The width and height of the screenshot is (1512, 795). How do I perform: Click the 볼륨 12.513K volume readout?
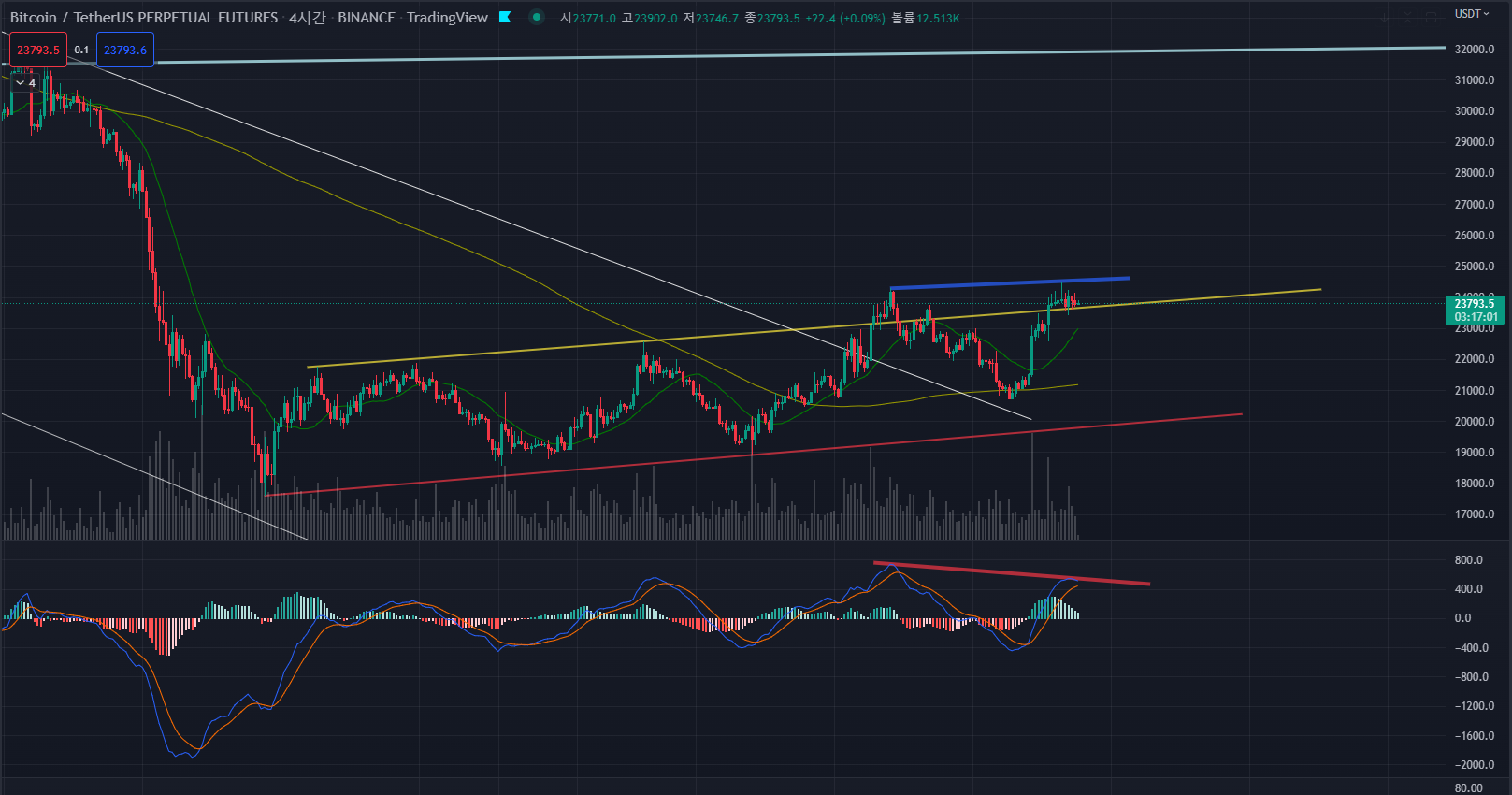pos(926,18)
